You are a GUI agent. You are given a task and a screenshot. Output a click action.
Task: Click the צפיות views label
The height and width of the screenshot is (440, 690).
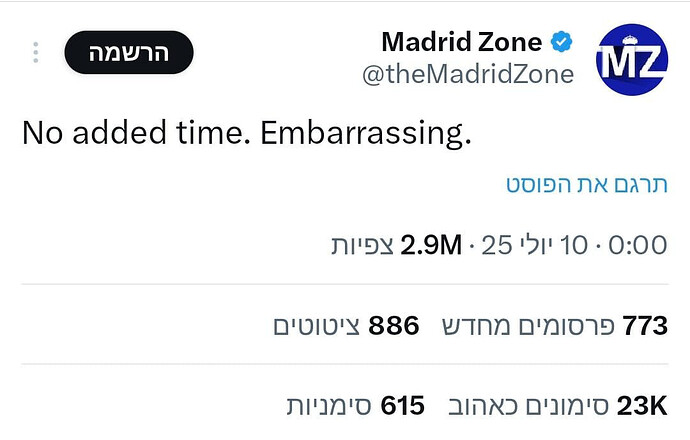363,245
